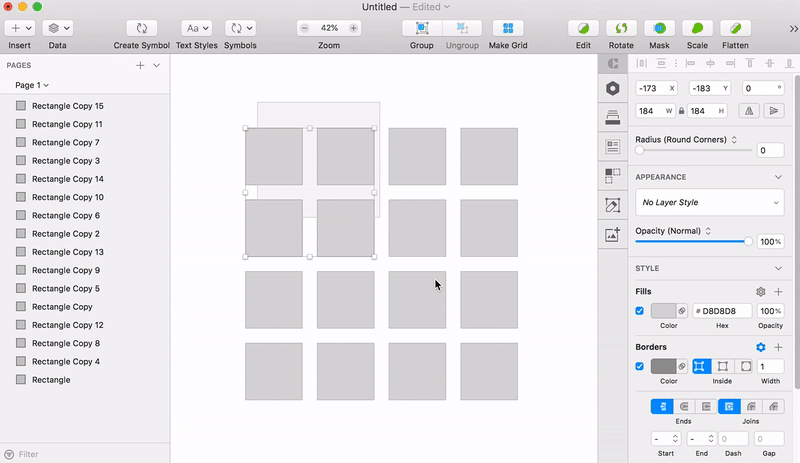Adjust the layer Opacity slider
Screen dimensions: 800x463
point(748,241)
